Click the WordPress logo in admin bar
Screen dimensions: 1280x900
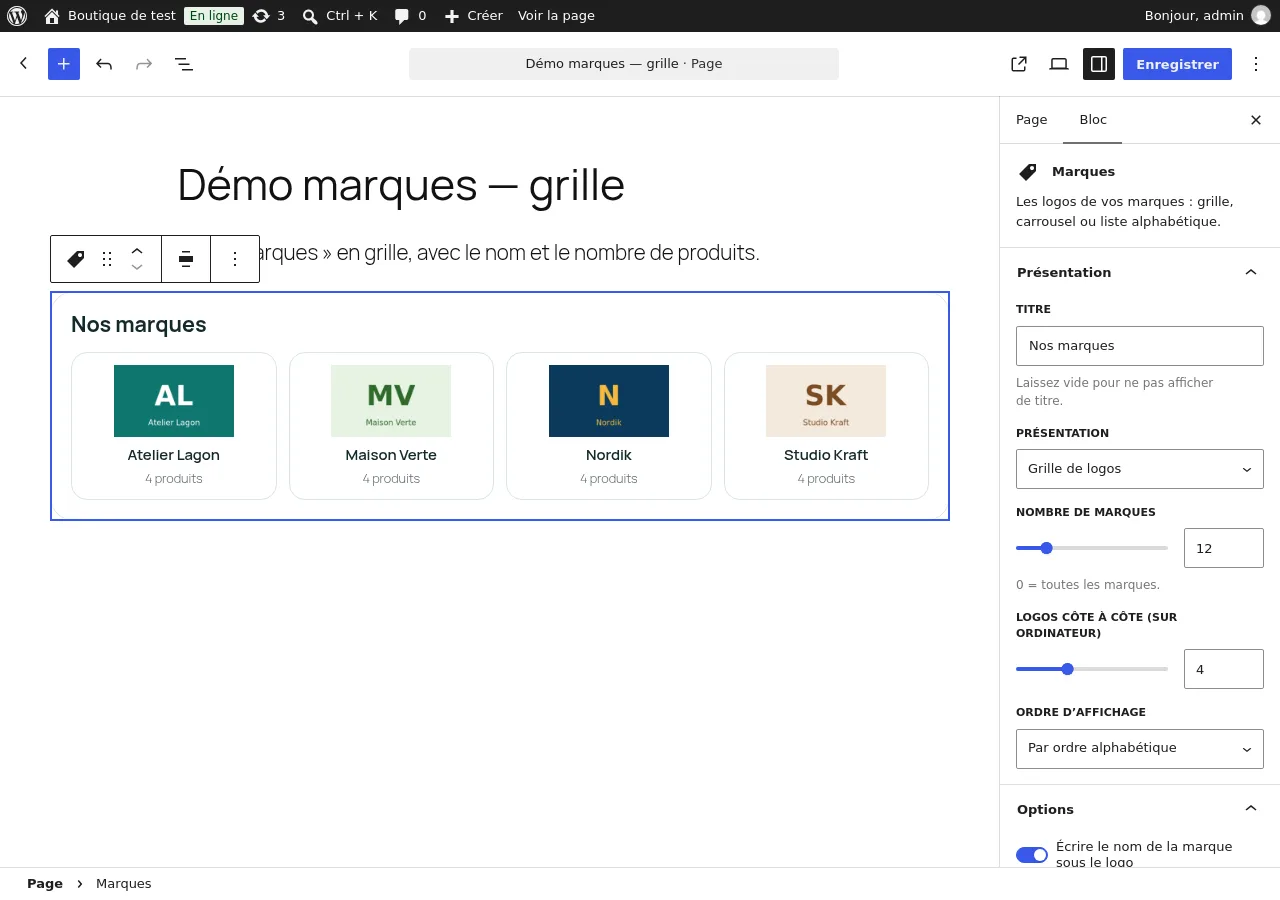click(x=17, y=16)
